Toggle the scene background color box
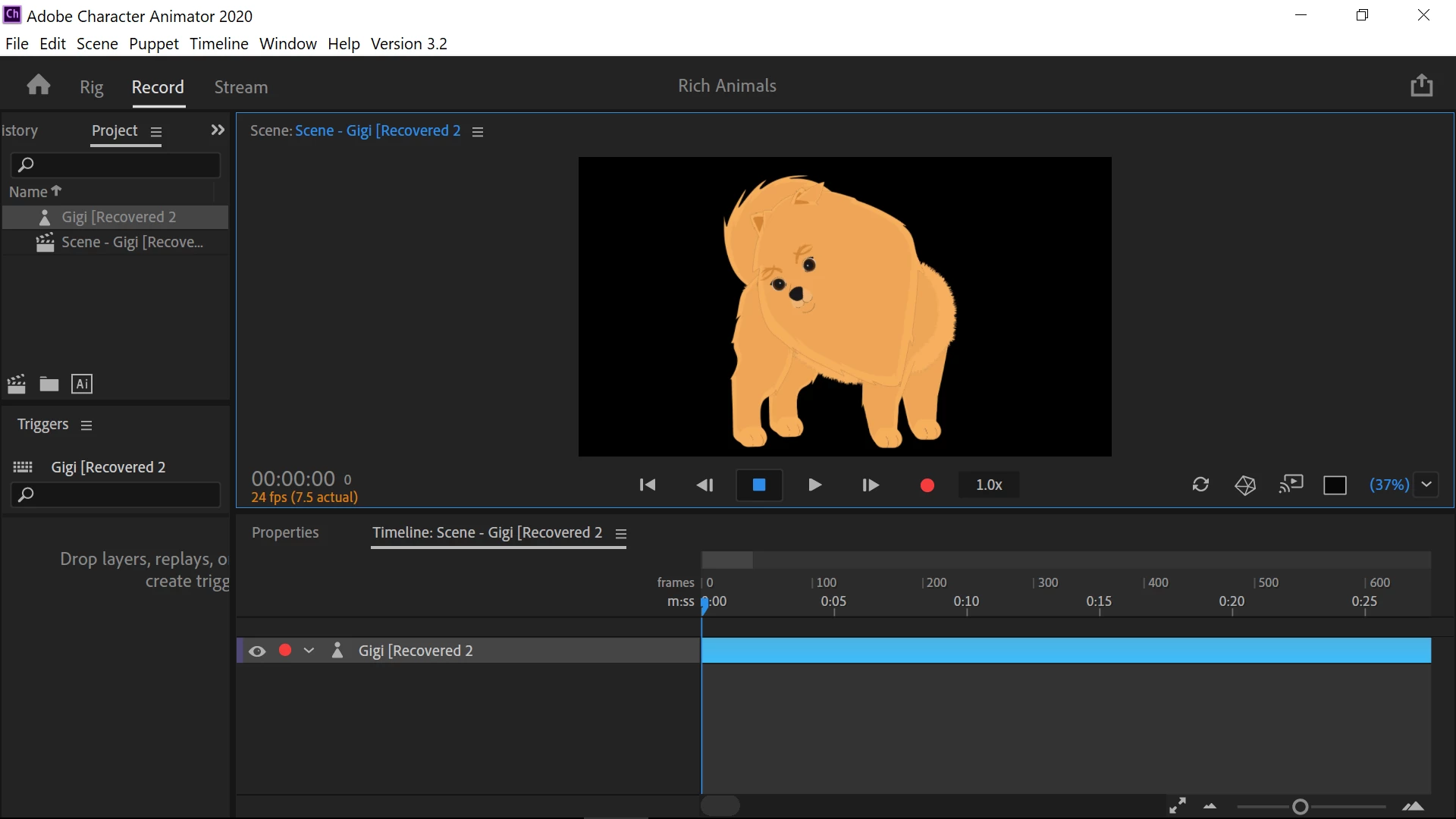 point(1335,485)
